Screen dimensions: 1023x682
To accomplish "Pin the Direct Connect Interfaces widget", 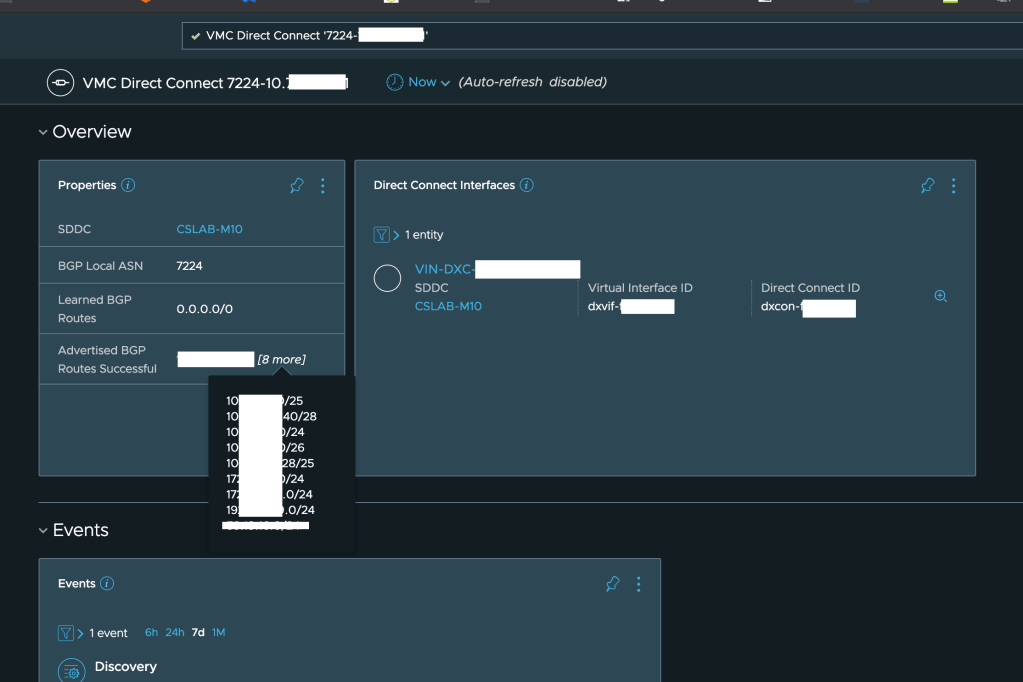I will pyautogui.click(x=927, y=186).
